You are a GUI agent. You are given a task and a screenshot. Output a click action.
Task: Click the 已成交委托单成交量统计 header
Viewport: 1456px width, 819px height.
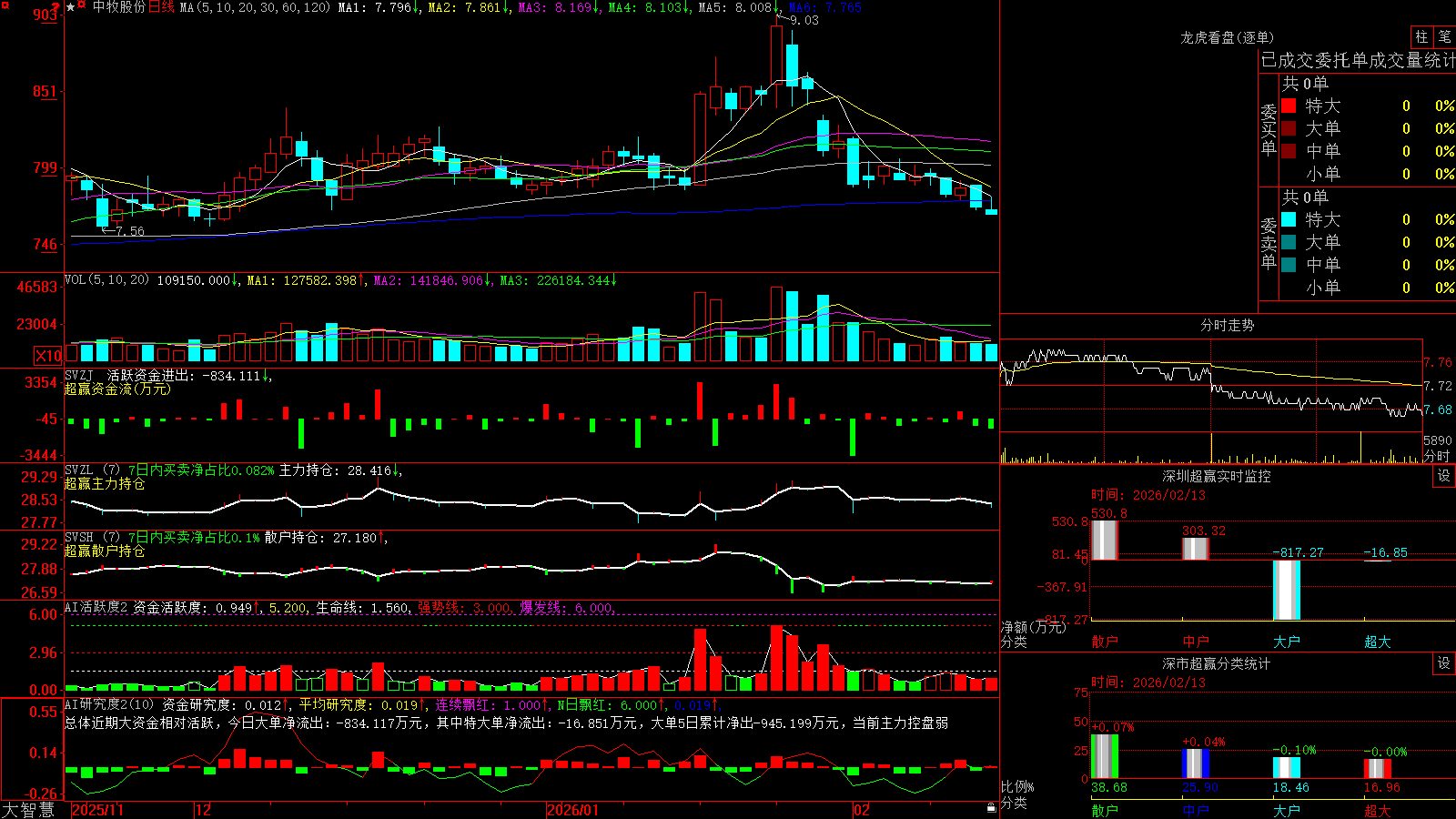1358,60
